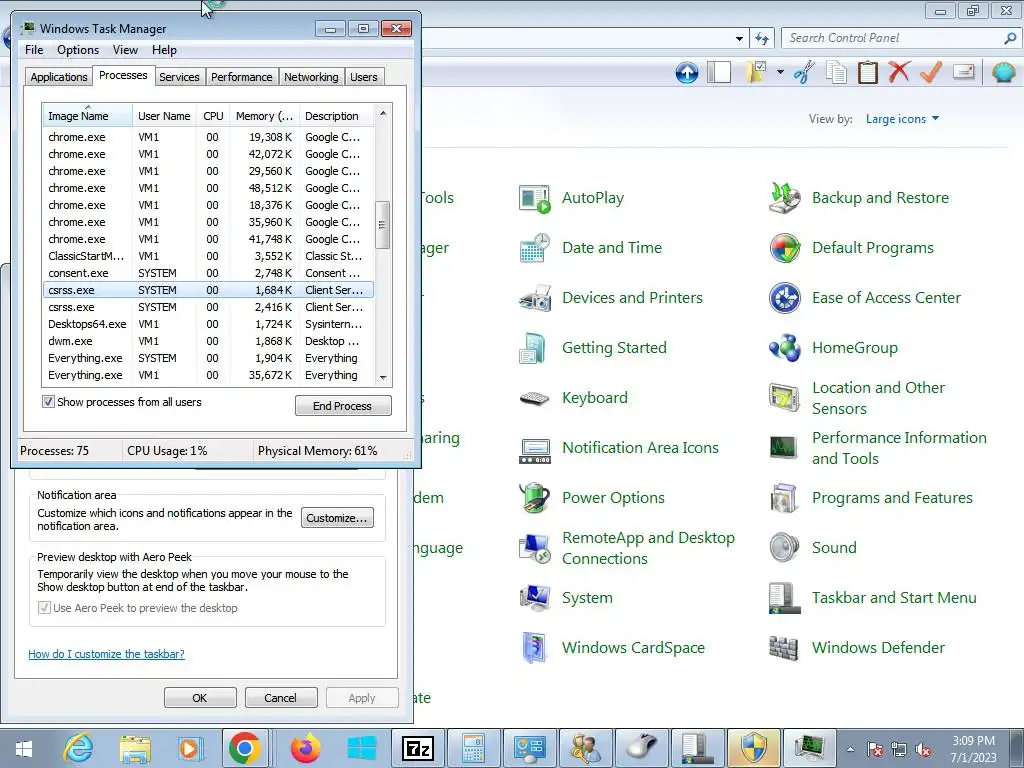
Task: Click the process list scroll-down arrow
Action: click(383, 377)
